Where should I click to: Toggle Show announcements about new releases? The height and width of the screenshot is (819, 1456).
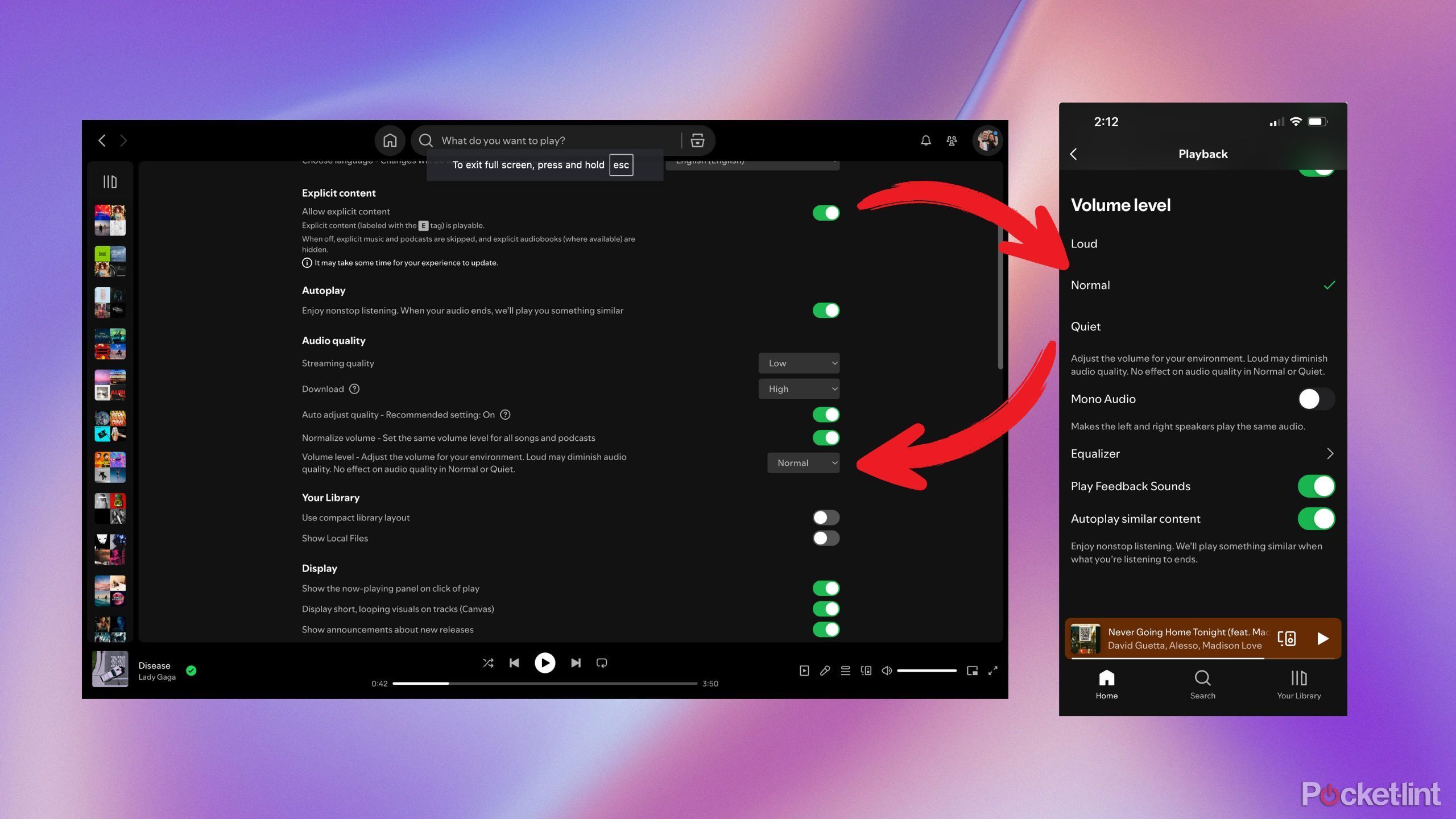pos(826,630)
